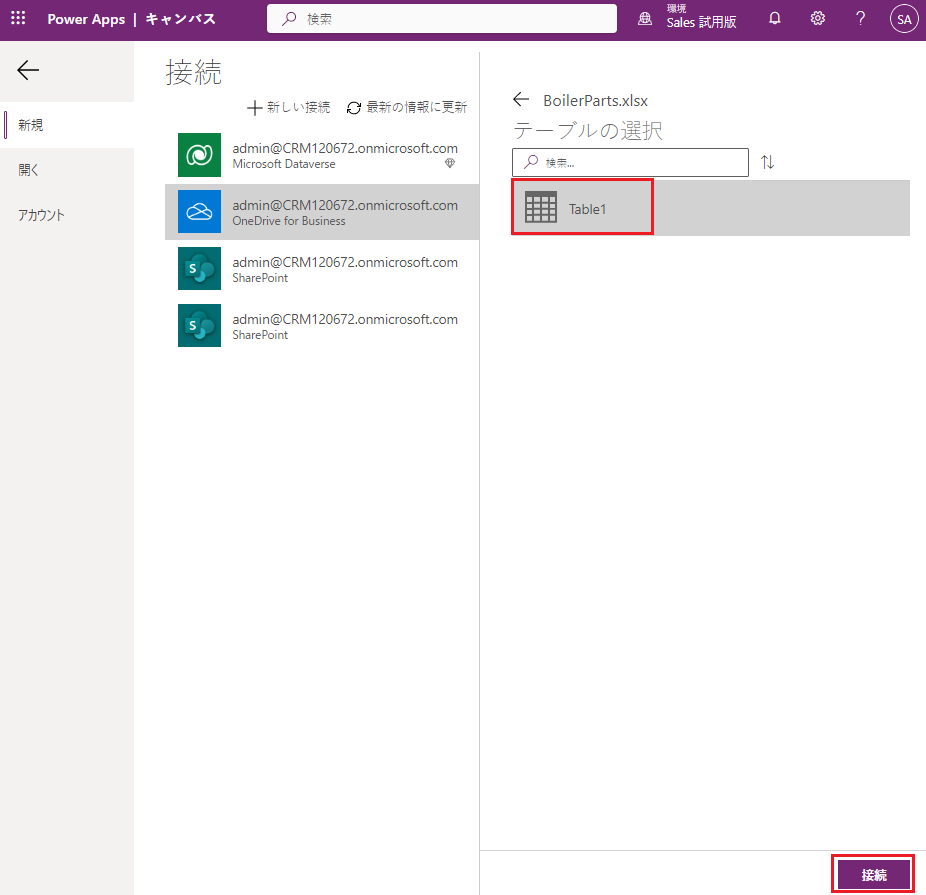
Task: Select the Table1 entry in the list
Action: click(x=710, y=208)
